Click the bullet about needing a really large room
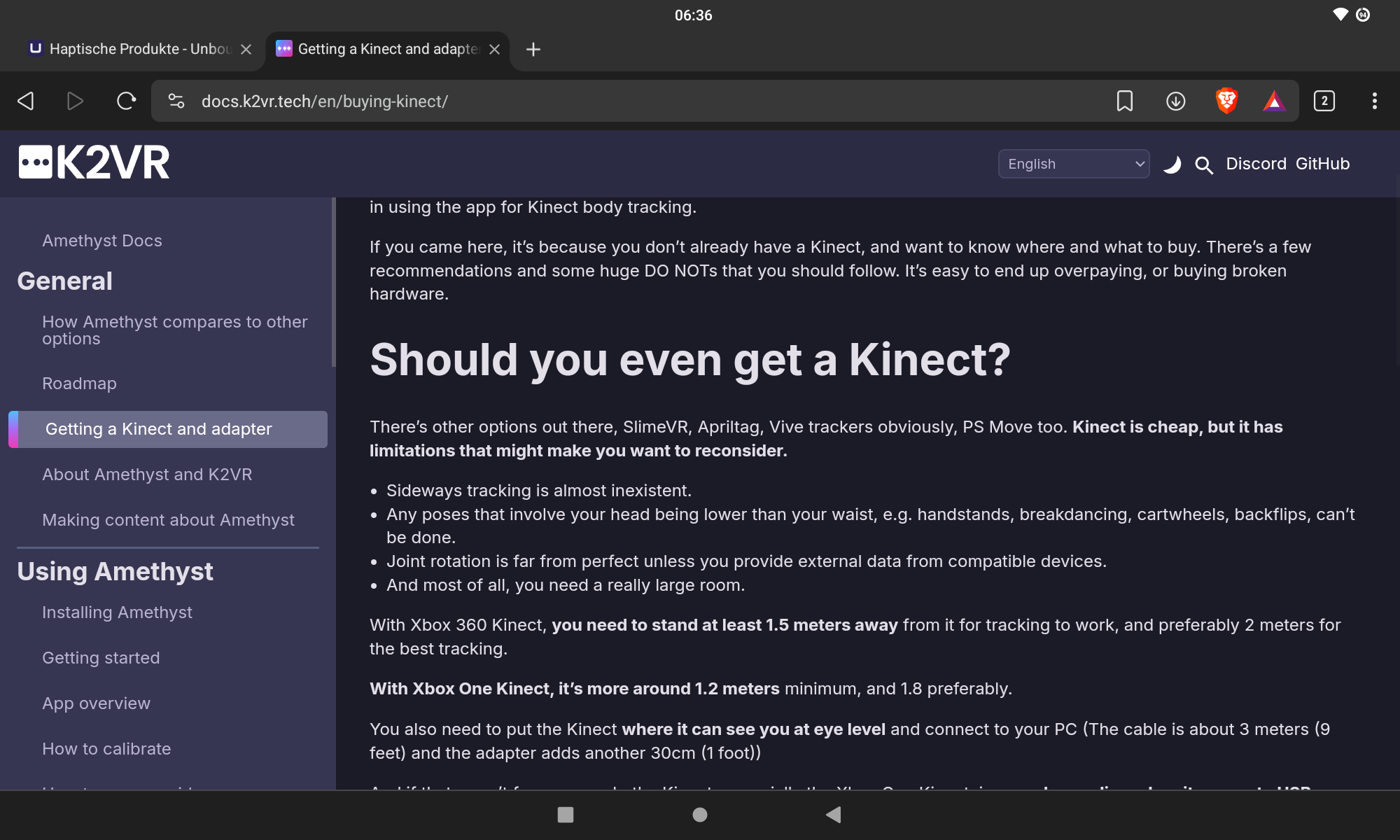This screenshot has height=840, width=1400. coord(566,585)
